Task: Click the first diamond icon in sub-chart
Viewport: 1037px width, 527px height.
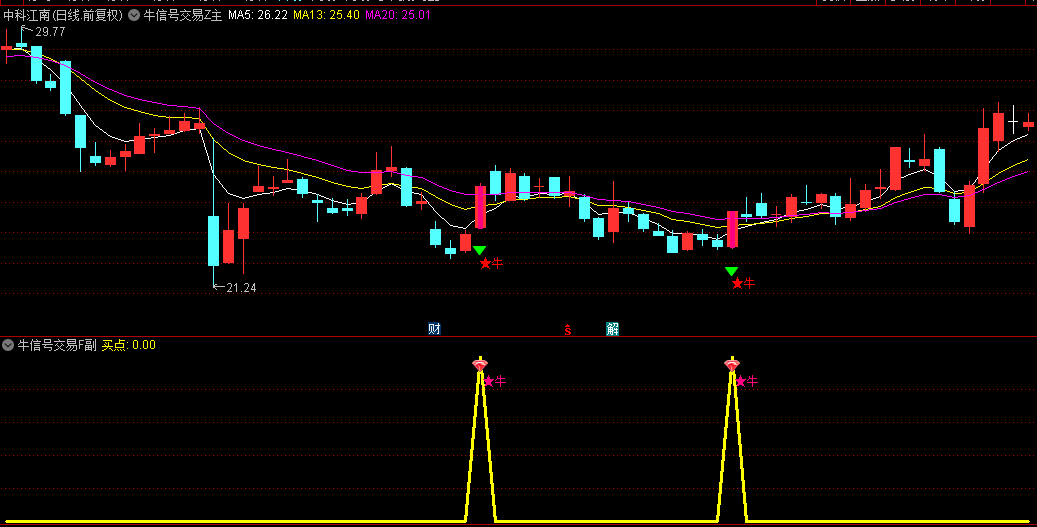Action: 480,366
